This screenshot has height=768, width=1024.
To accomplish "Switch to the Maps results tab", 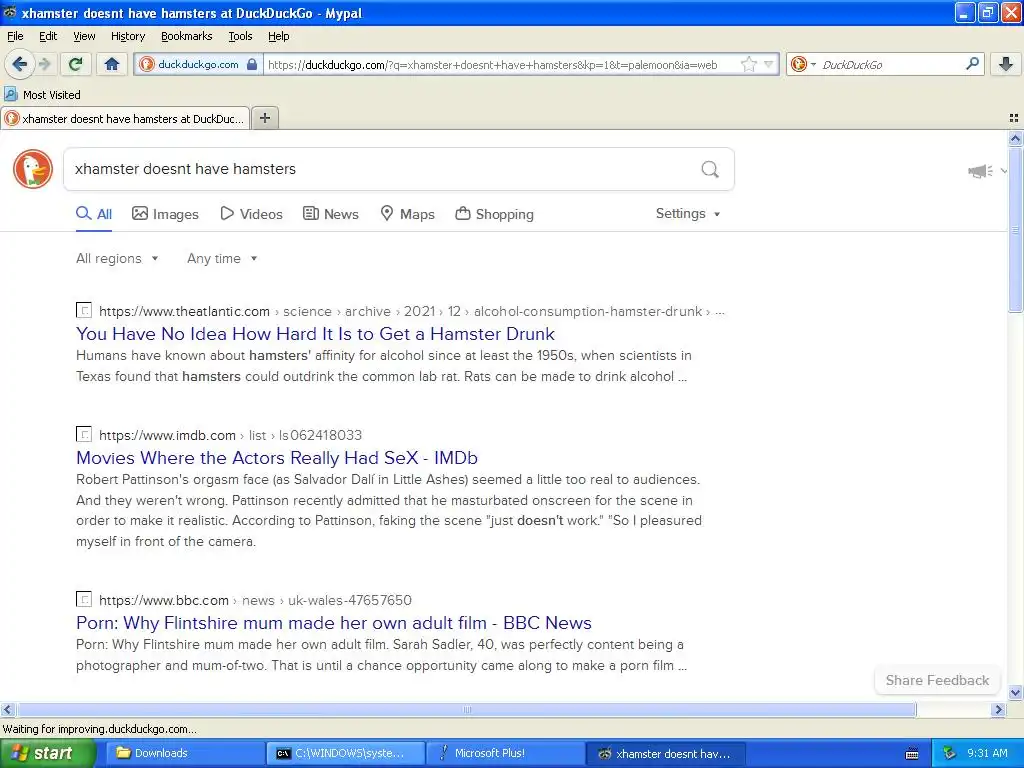I will [x=408, y=214].
